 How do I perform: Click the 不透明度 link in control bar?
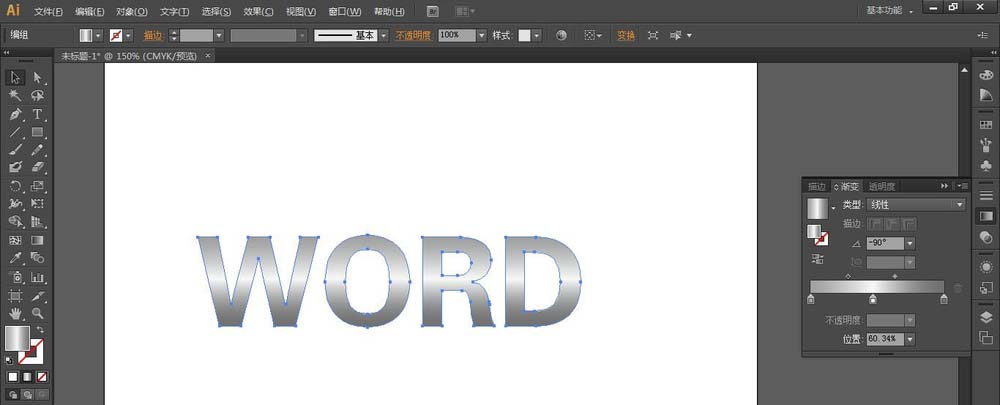click(x=414, y=36)
